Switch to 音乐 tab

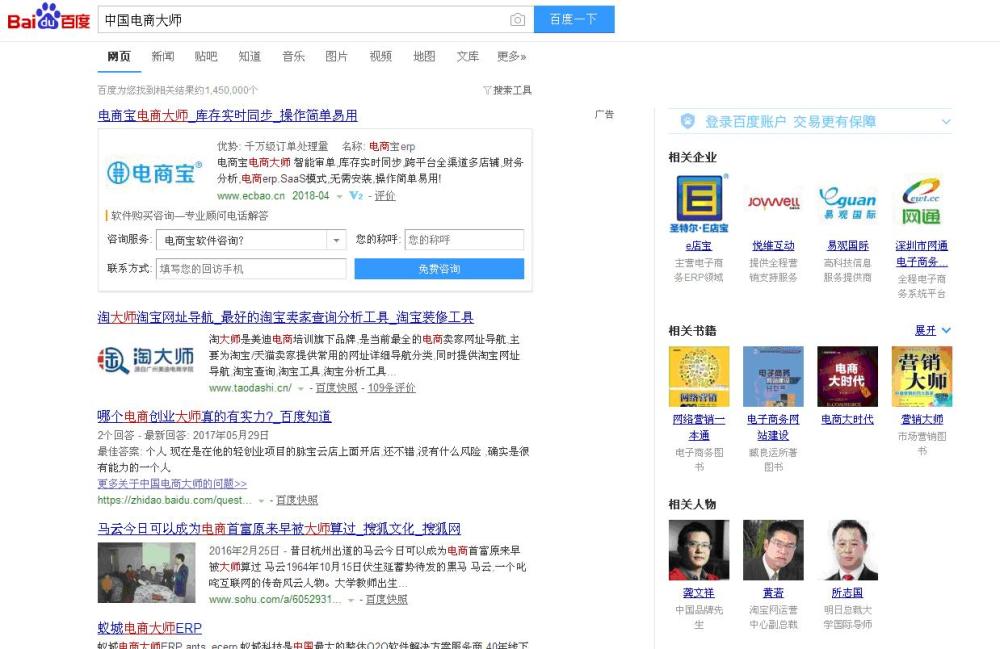click(293, 56)
